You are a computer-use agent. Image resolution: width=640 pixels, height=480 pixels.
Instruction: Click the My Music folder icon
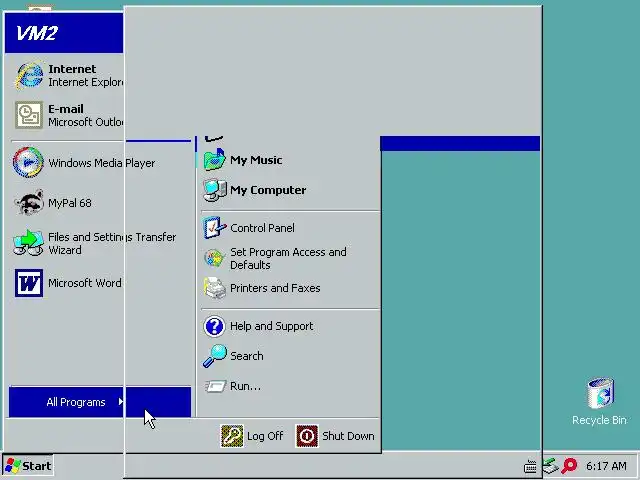pos(215,160)
